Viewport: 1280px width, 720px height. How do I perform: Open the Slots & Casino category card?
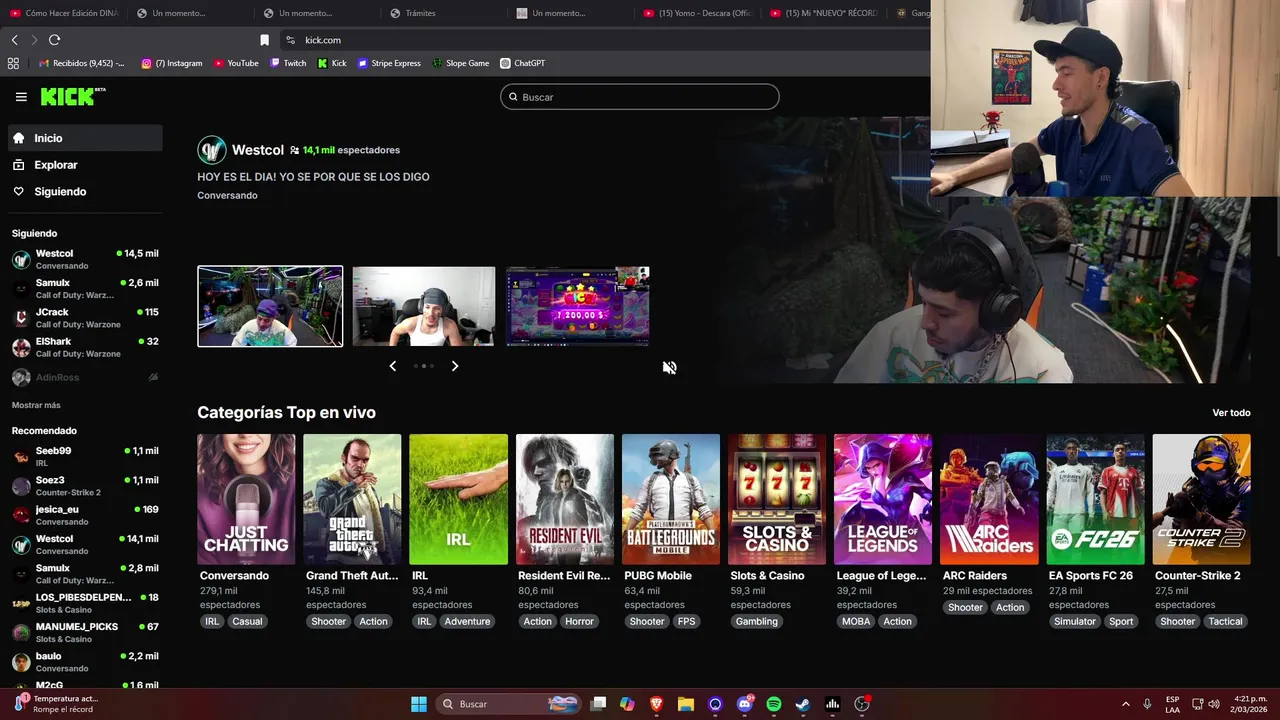click(777, 499)
